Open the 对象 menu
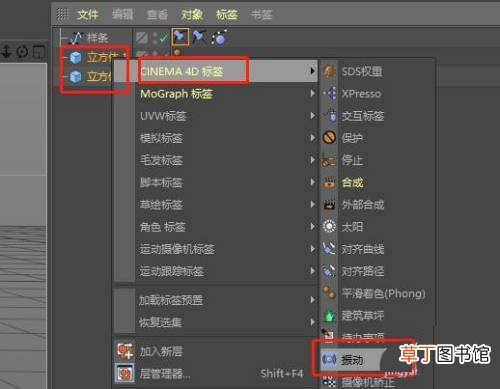 192,14
